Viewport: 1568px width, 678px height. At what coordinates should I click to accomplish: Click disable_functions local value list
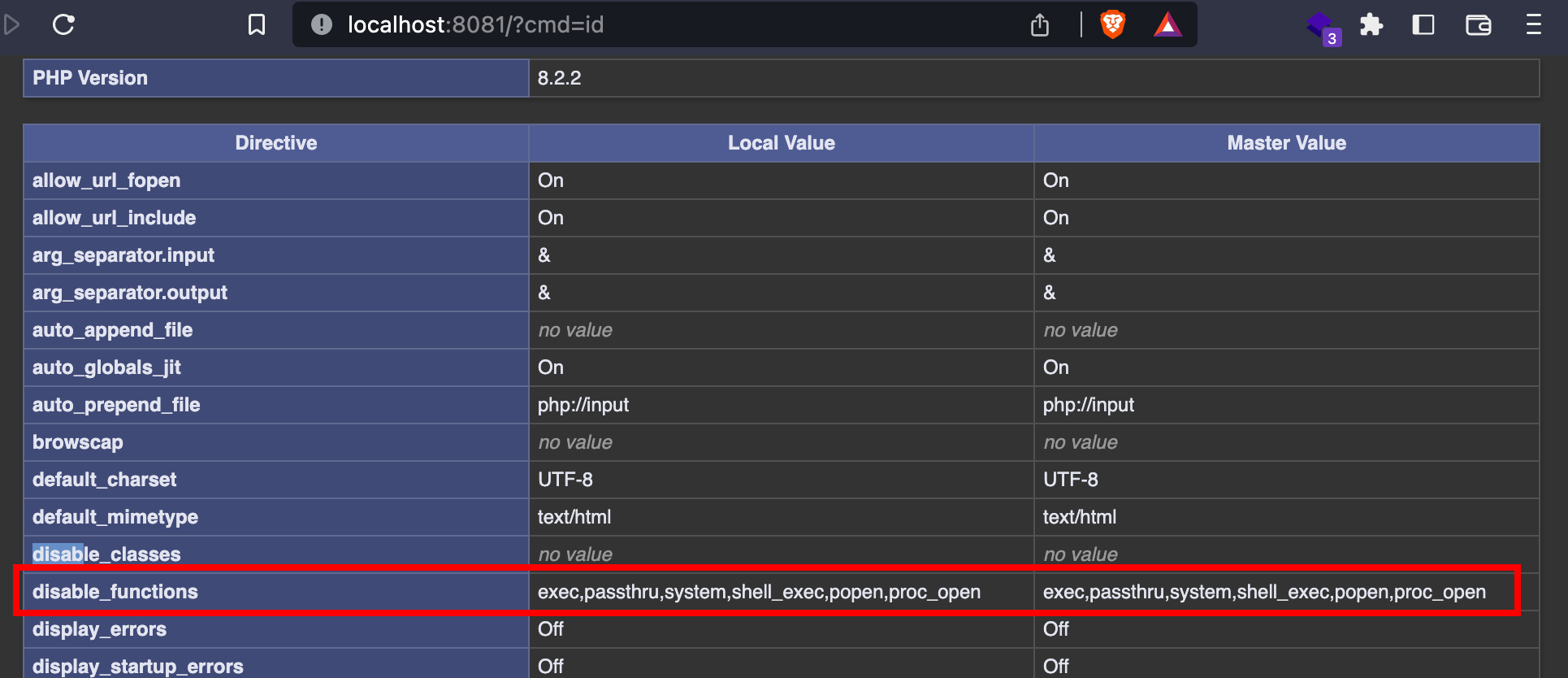tap(759, 592)
